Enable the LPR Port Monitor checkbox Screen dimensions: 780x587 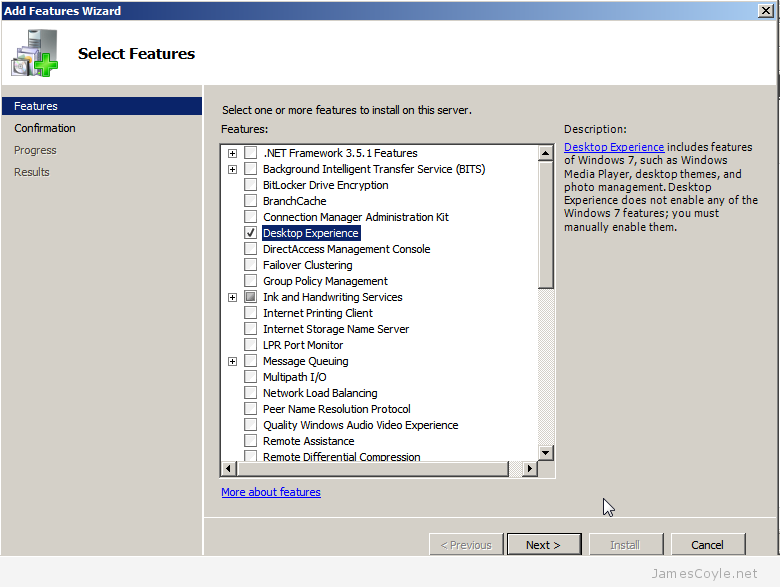(251, 344)
